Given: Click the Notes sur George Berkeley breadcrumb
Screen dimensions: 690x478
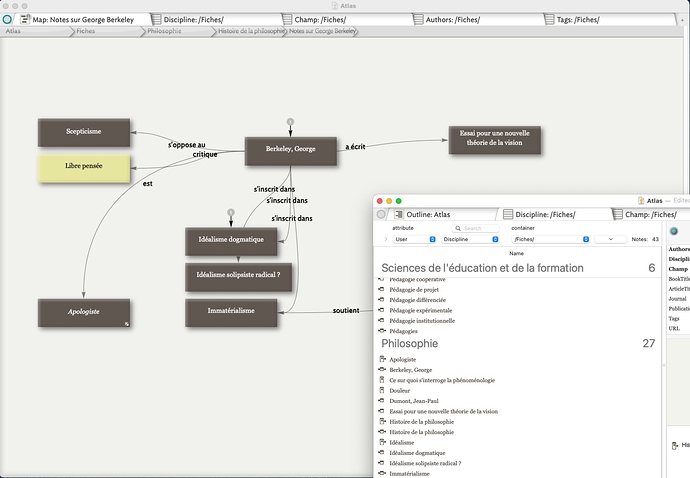Looking at the screenshot, I should click(323, 31).
